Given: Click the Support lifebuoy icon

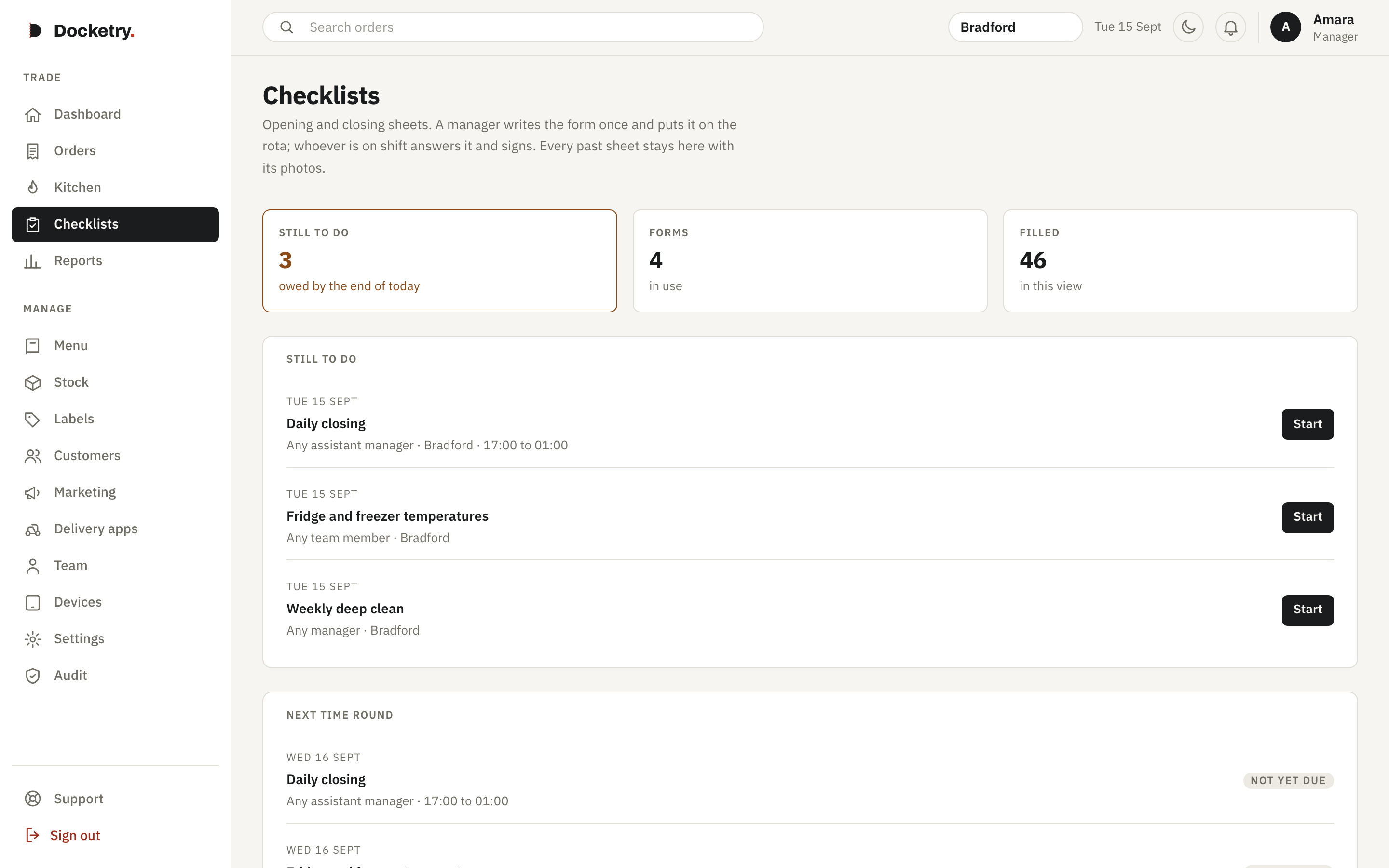Looking at the screenshot, I should tap(33, 799).
